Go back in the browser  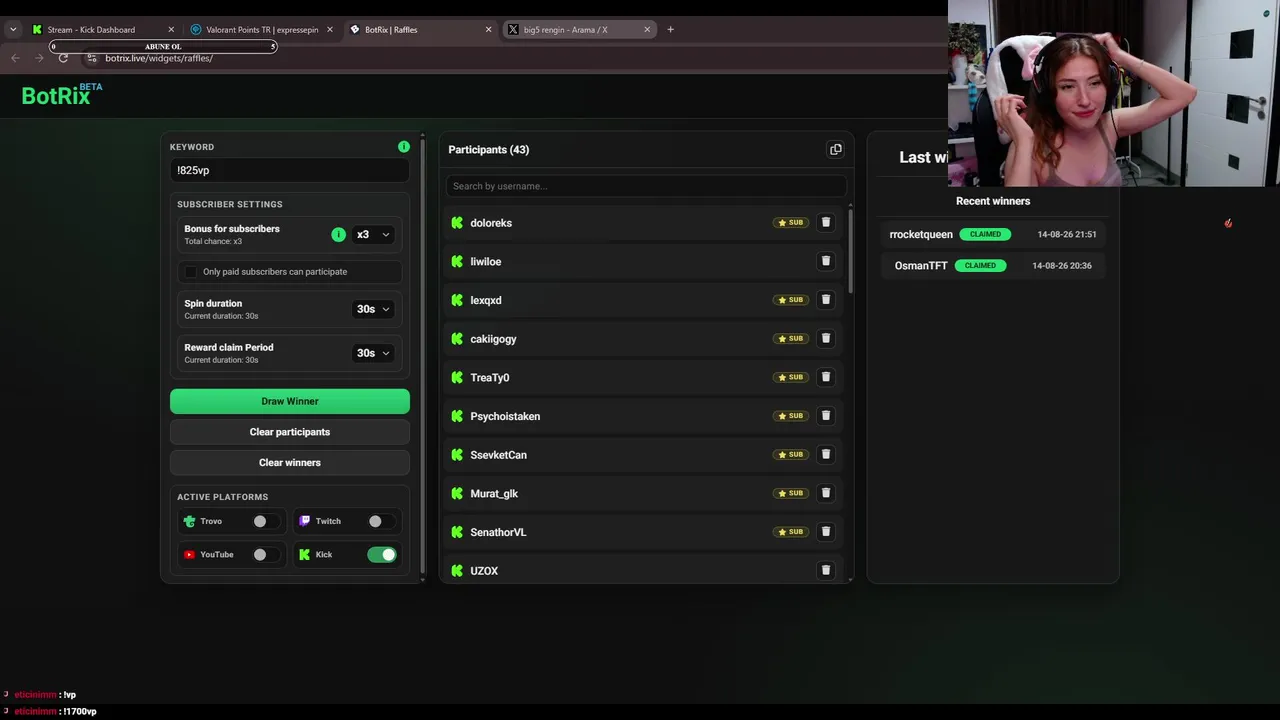click(15, 58)
